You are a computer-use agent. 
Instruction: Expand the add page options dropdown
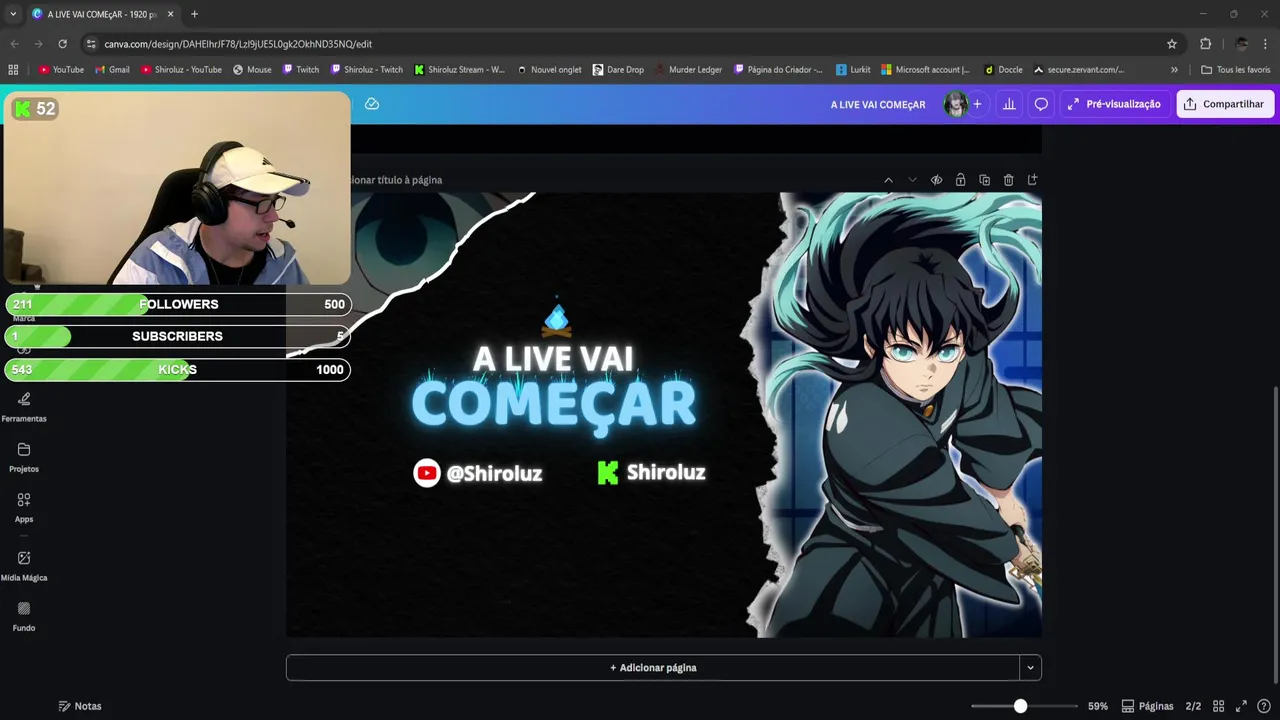click(x=1030, y=668)
